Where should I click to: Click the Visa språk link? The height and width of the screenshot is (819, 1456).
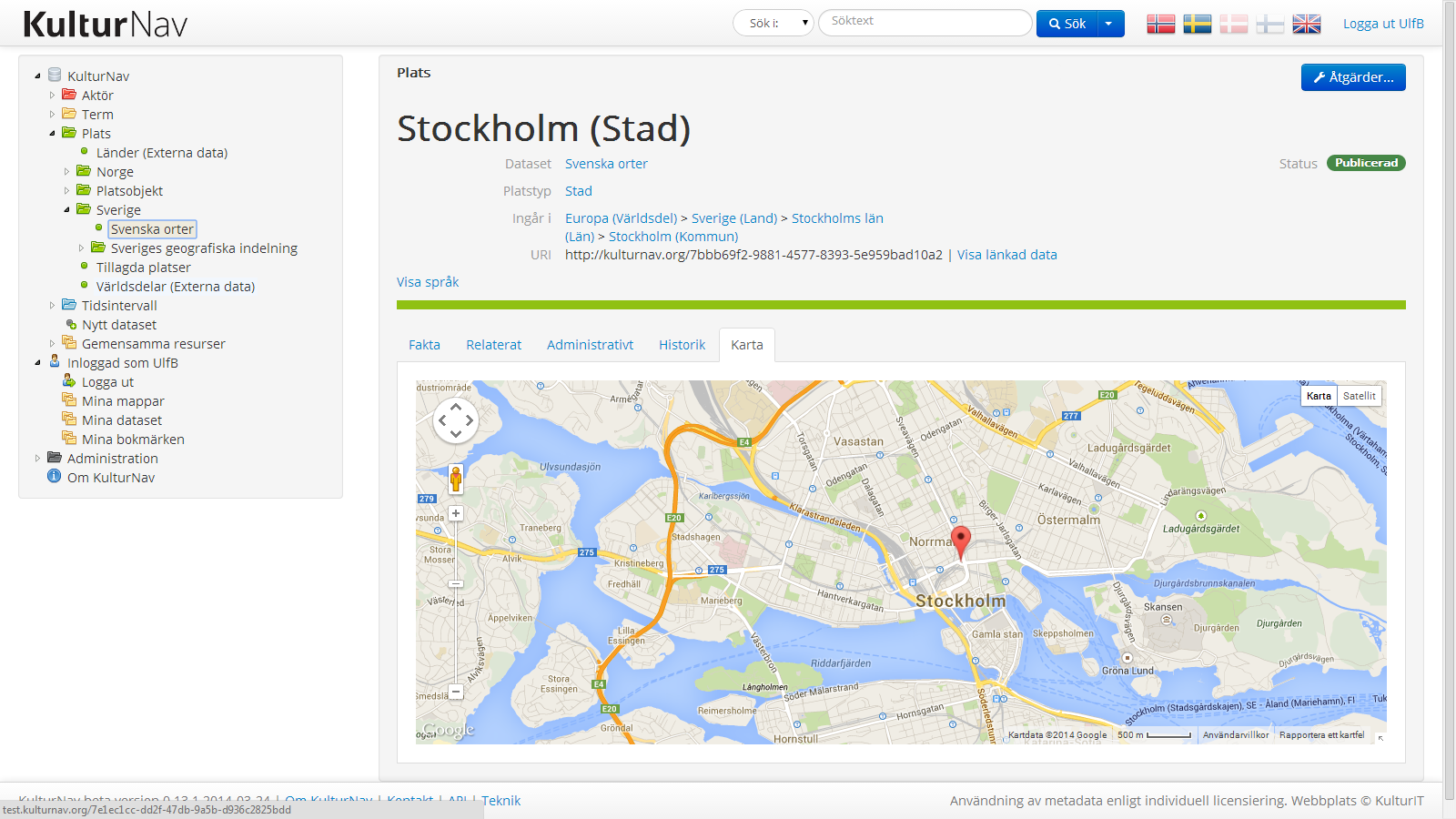click(x=428, y=282)
